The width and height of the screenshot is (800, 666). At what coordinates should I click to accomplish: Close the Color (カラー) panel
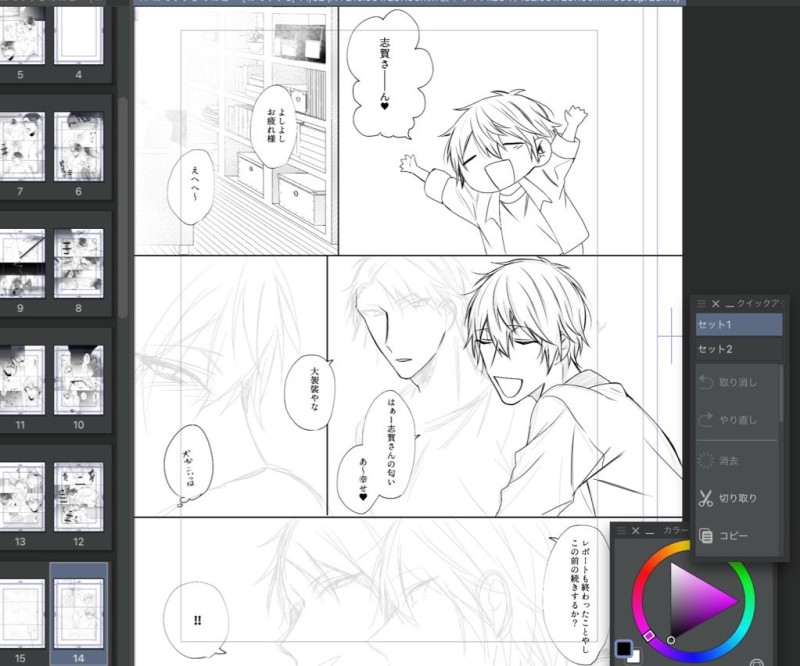[x=636, y=531]
